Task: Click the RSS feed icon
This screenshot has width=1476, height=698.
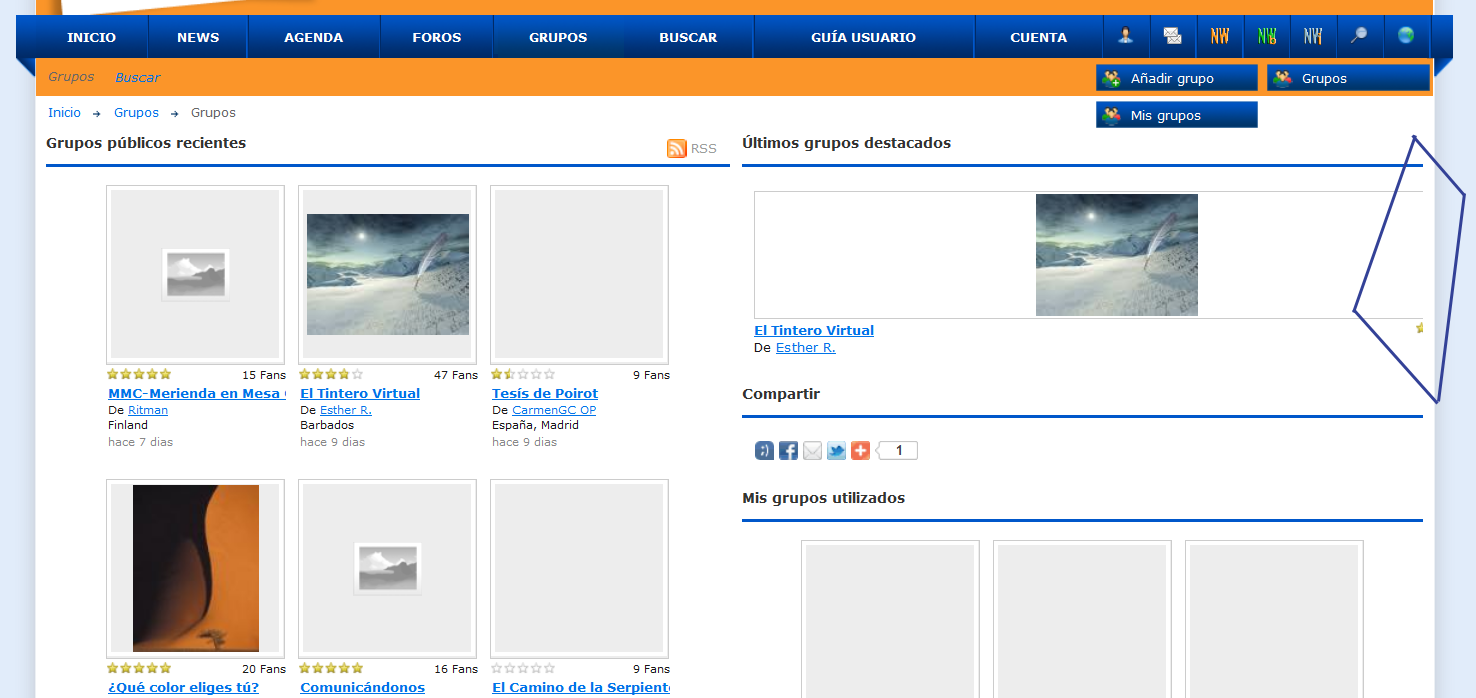Action: click(677, 148)
